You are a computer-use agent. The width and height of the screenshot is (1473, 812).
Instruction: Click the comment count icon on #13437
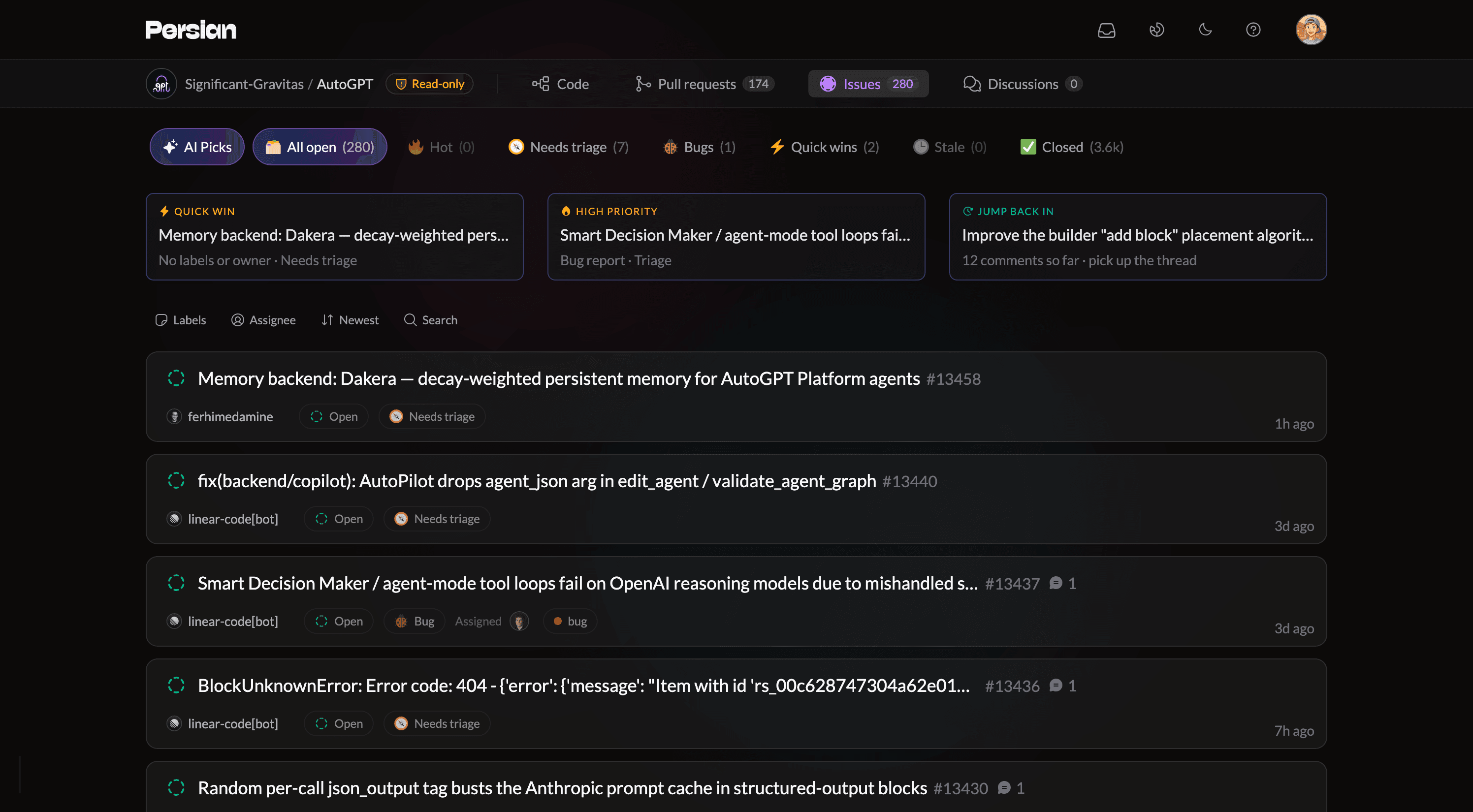point(1056,584)
